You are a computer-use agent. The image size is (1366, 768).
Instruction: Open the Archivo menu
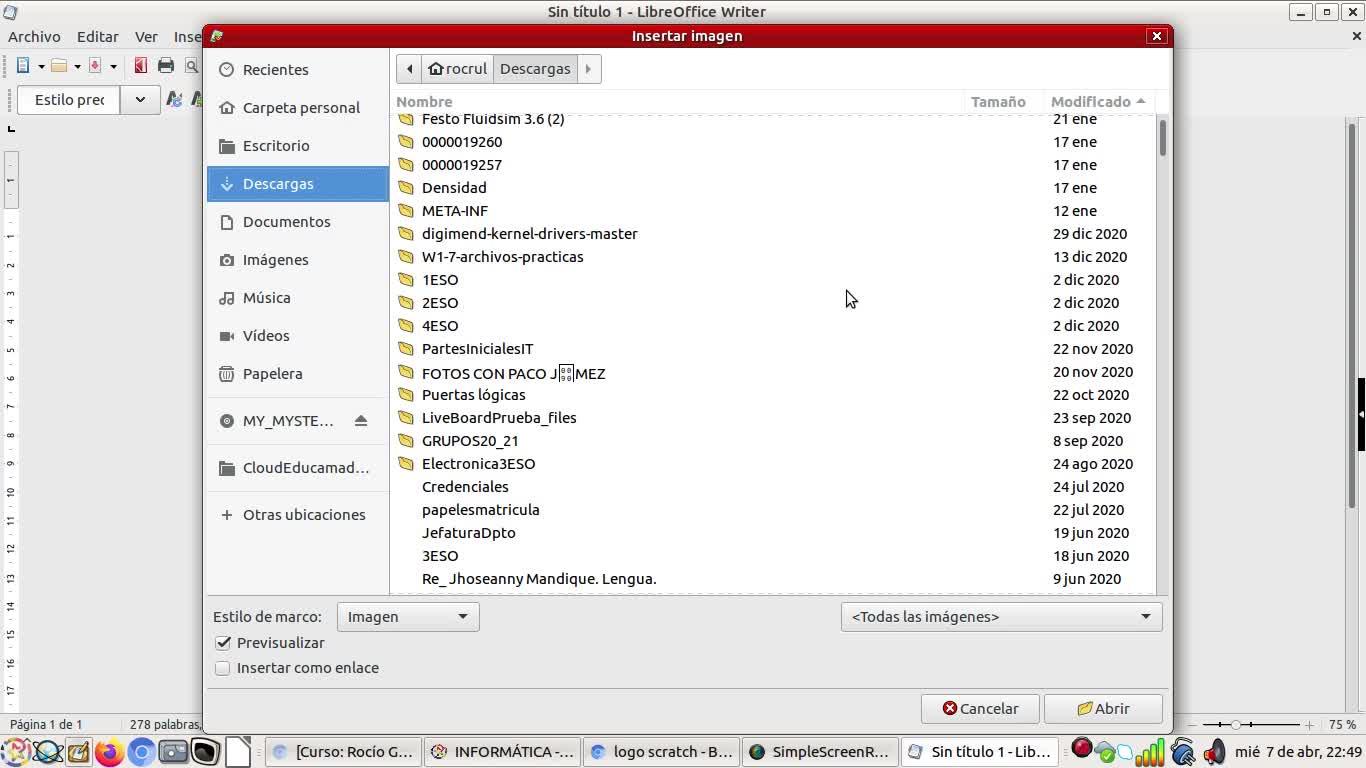(34, 37)
